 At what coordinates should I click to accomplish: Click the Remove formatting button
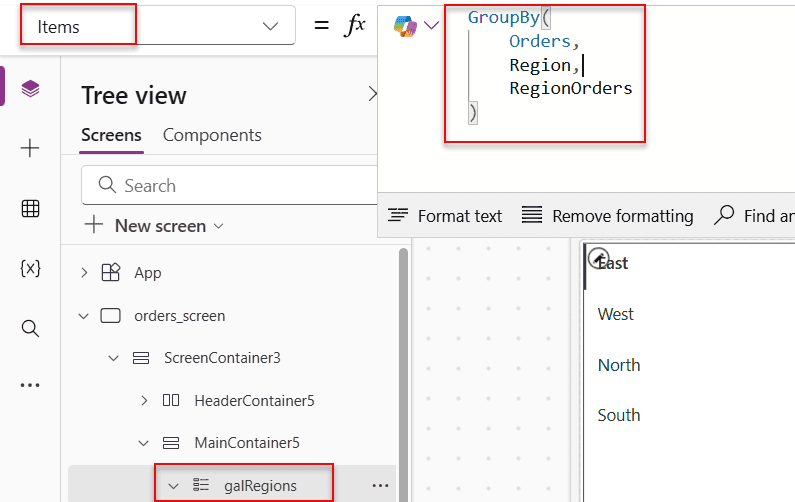pyautogui.click(x=607, y=216)
